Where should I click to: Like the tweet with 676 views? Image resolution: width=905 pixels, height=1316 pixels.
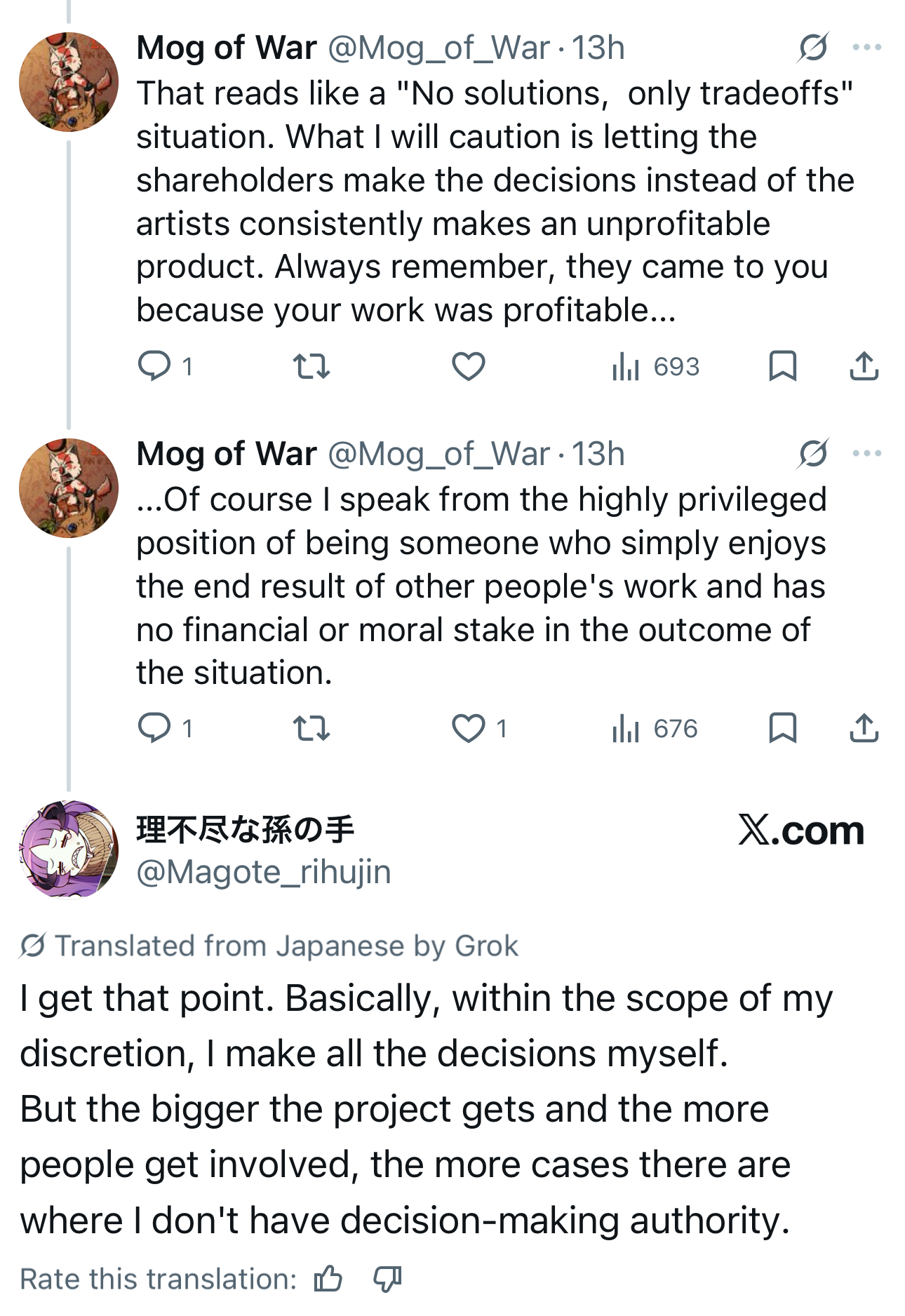tap(468, 728)
